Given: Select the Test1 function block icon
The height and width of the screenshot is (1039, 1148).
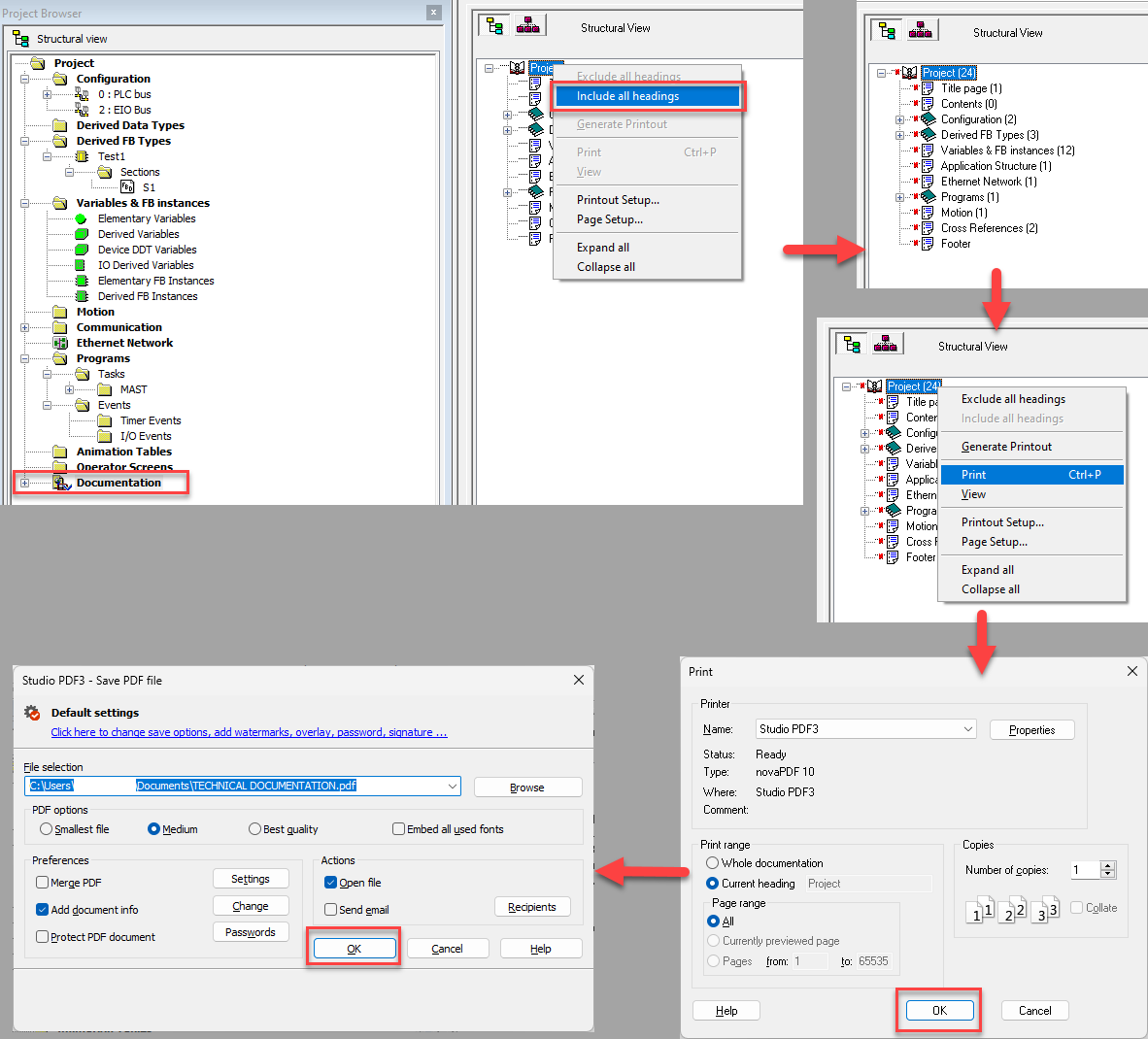Looking at the screenshot, I should coord(82,156).
